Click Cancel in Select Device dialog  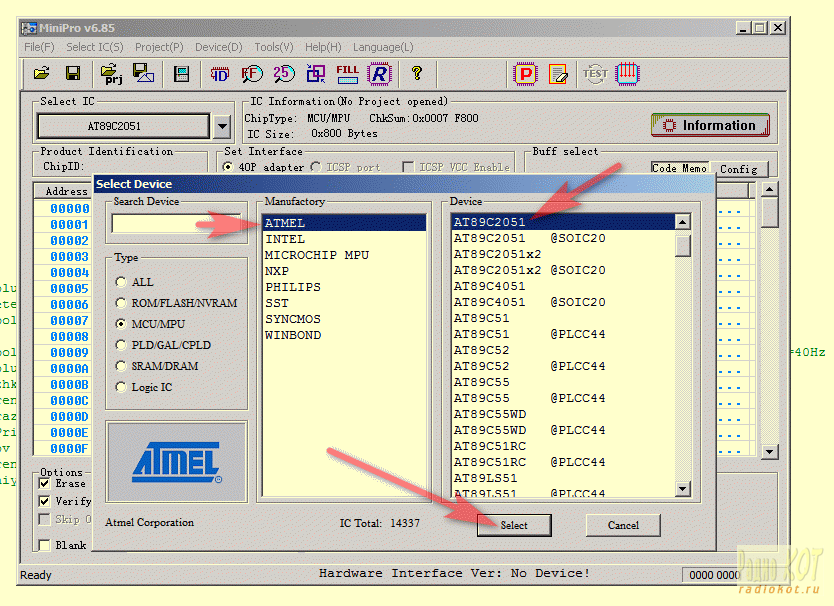tap(623, 525)
